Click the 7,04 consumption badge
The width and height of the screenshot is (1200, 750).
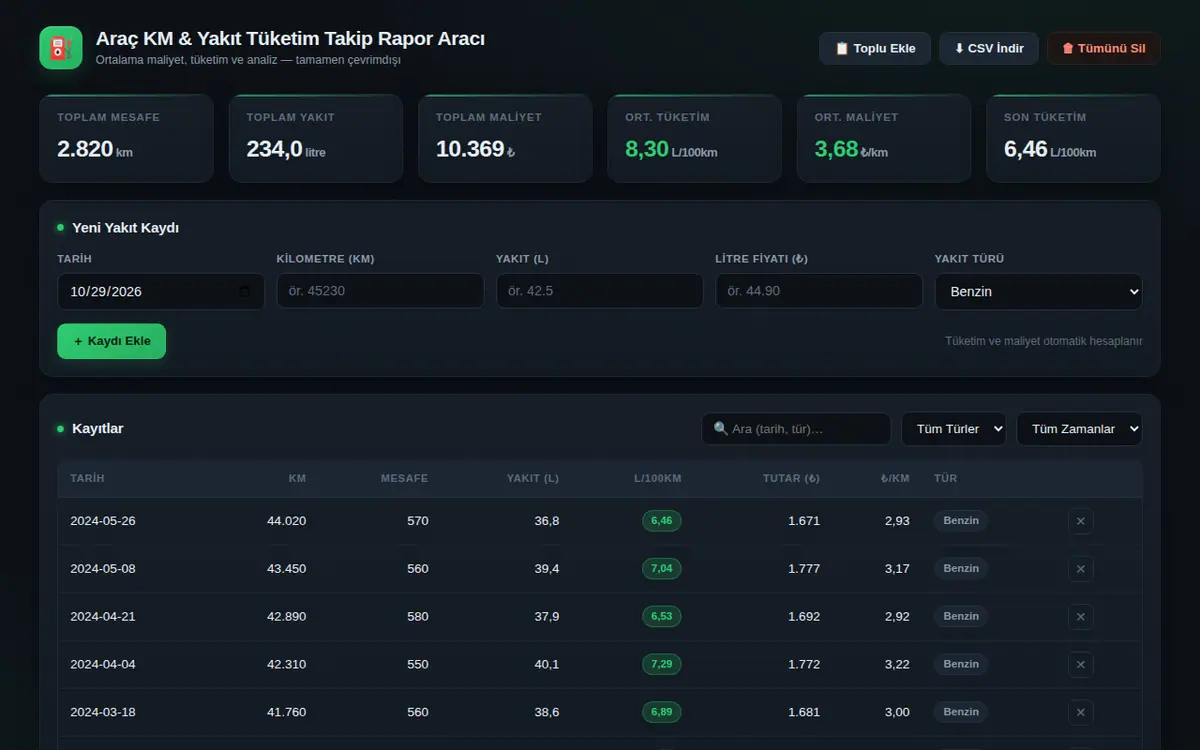(662, 569)
